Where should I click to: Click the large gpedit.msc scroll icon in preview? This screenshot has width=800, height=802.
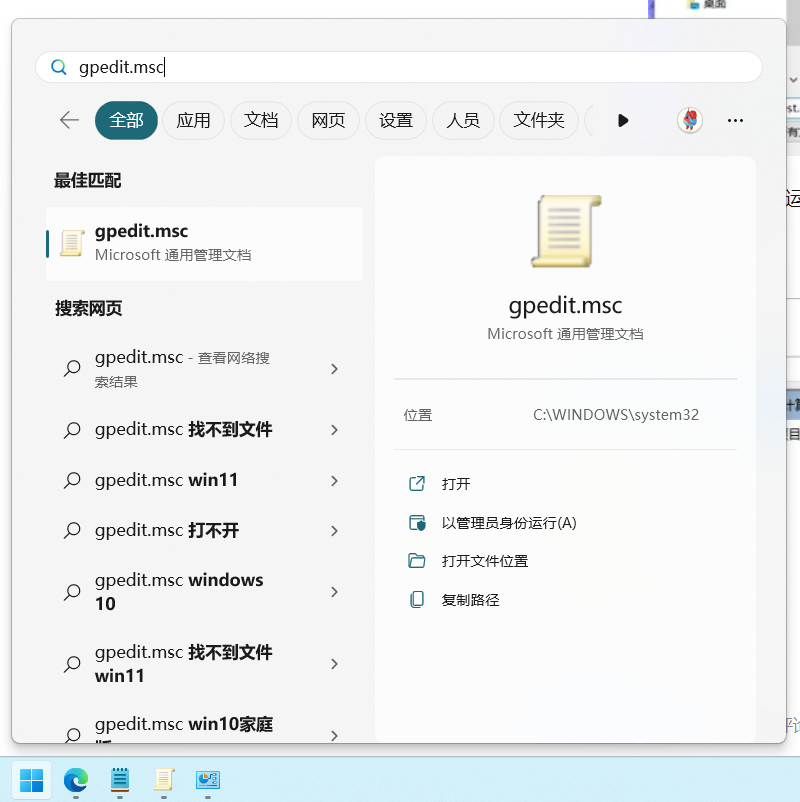coord(565,231)
